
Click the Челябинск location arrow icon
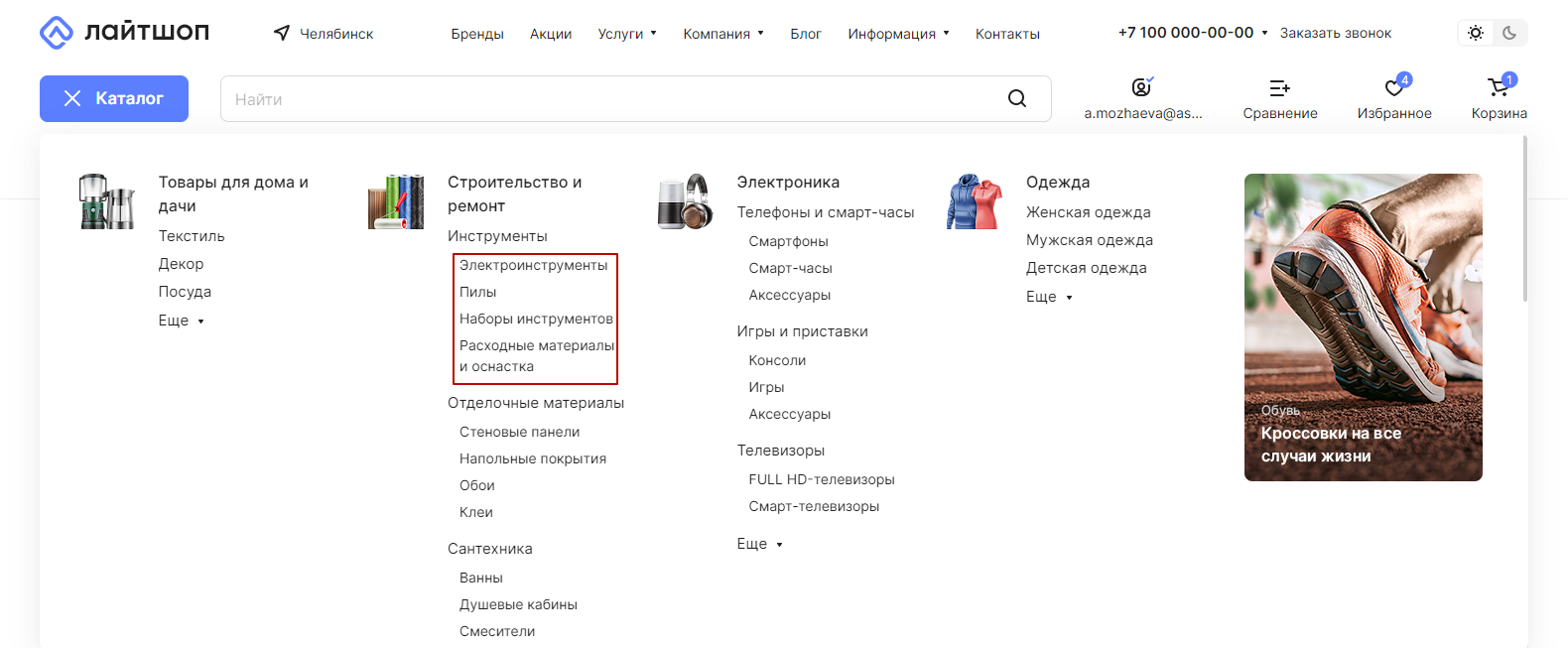click(282, 33)
